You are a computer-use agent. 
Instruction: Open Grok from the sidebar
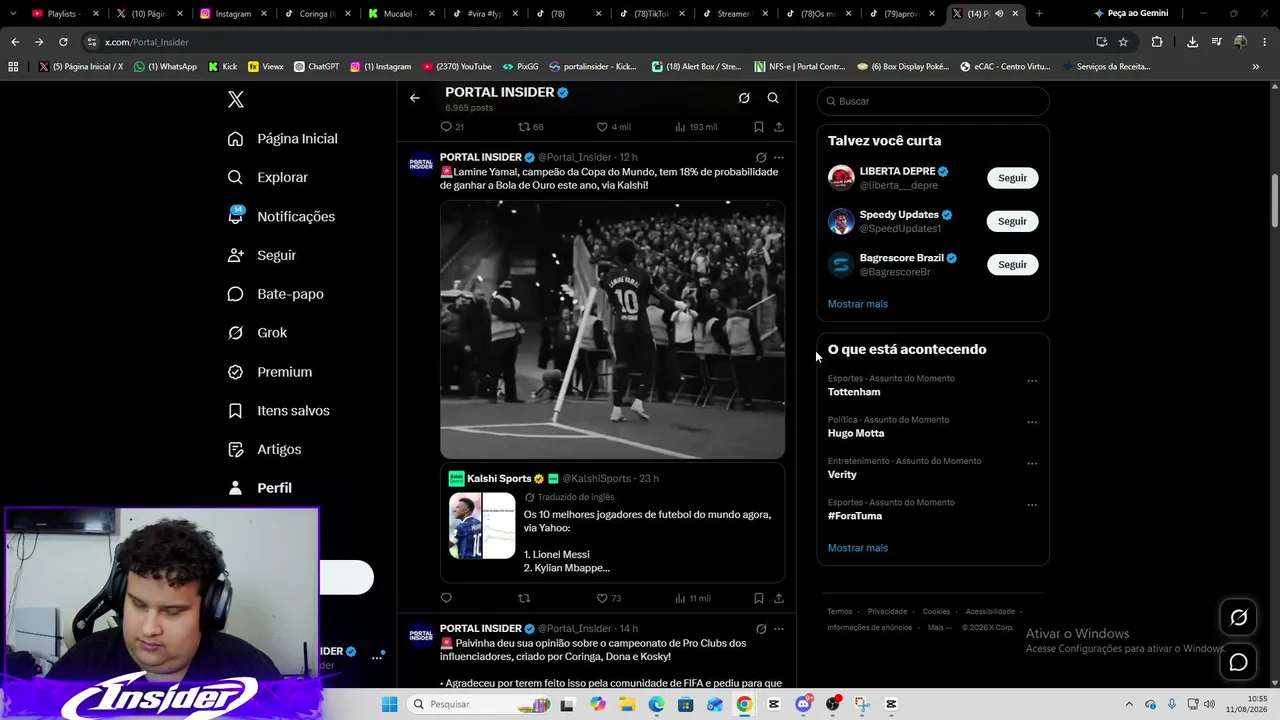257,333
